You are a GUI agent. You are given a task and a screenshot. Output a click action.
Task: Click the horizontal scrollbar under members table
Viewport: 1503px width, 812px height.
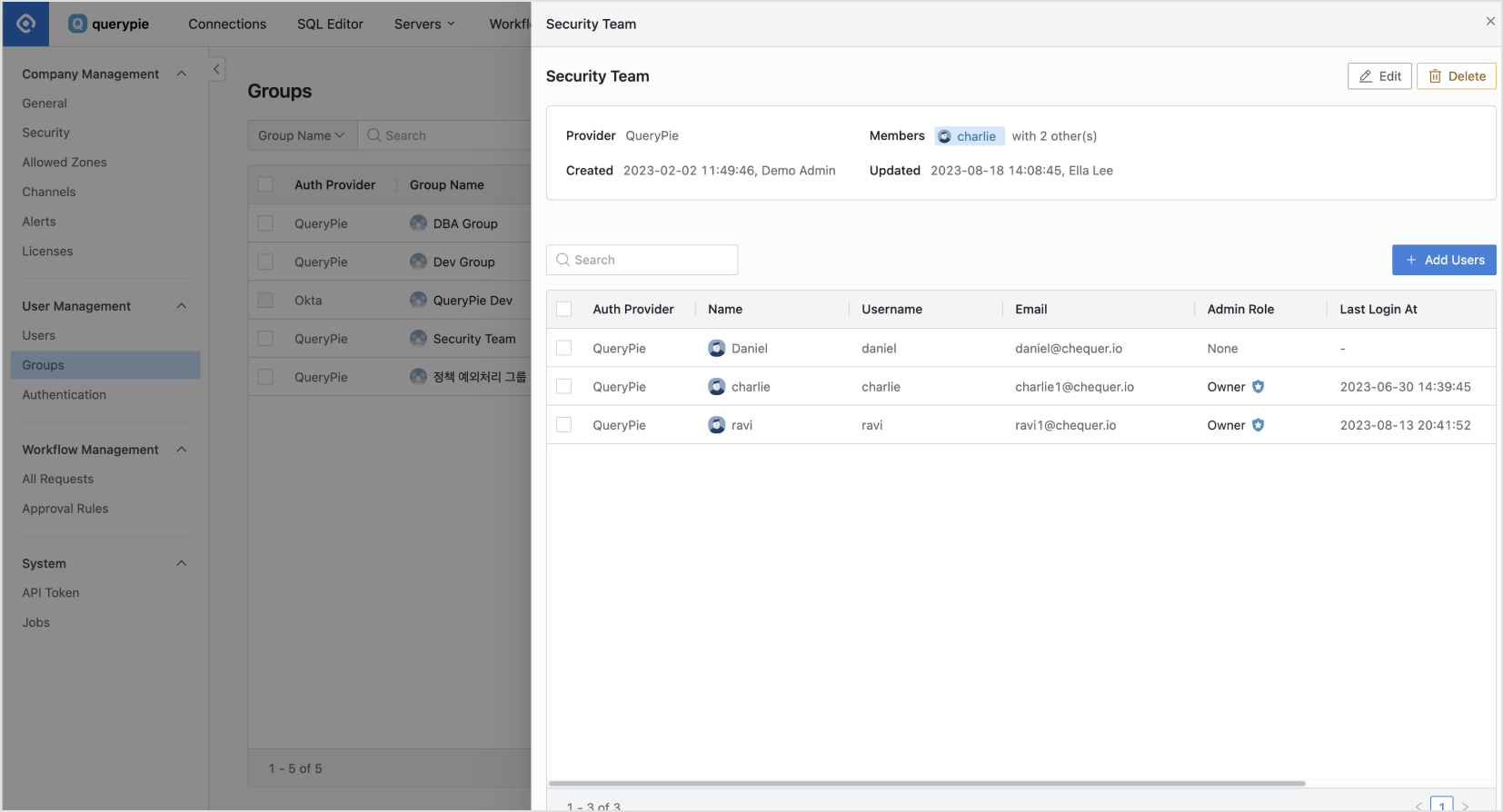pyautogui.click(x=927, y=783)
